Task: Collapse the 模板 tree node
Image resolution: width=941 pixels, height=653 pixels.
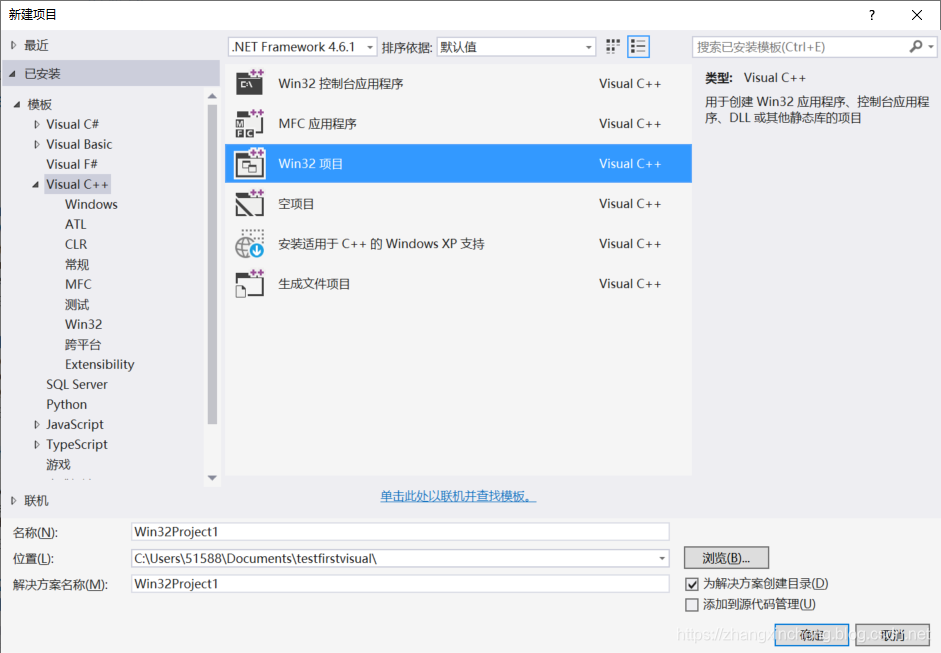Action: tap(17, 104)
